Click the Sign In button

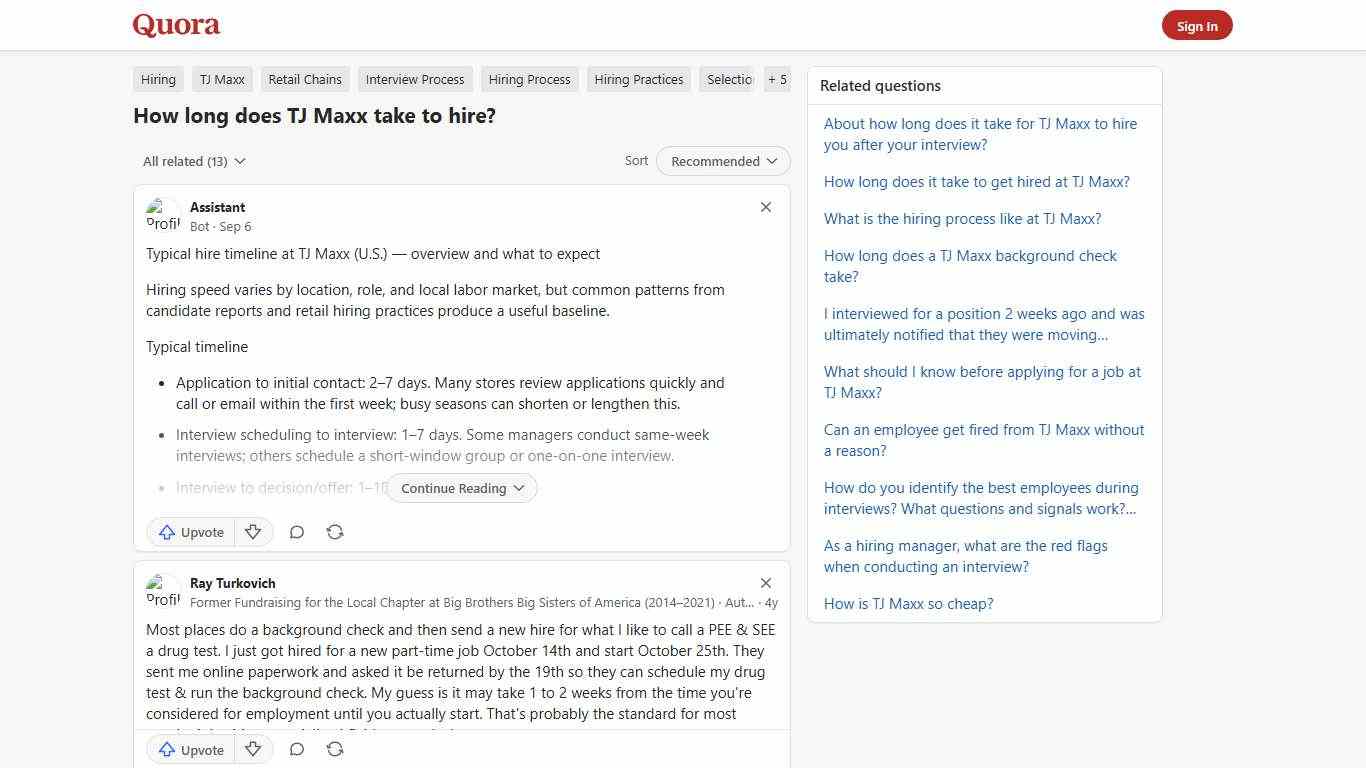coord(1197,25)
